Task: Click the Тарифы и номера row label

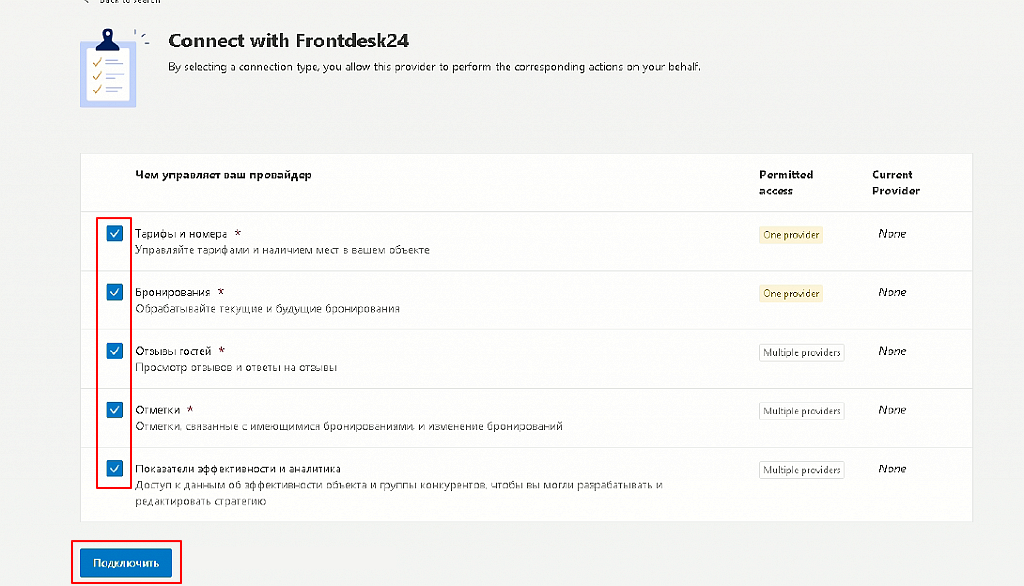Action: 181,233
